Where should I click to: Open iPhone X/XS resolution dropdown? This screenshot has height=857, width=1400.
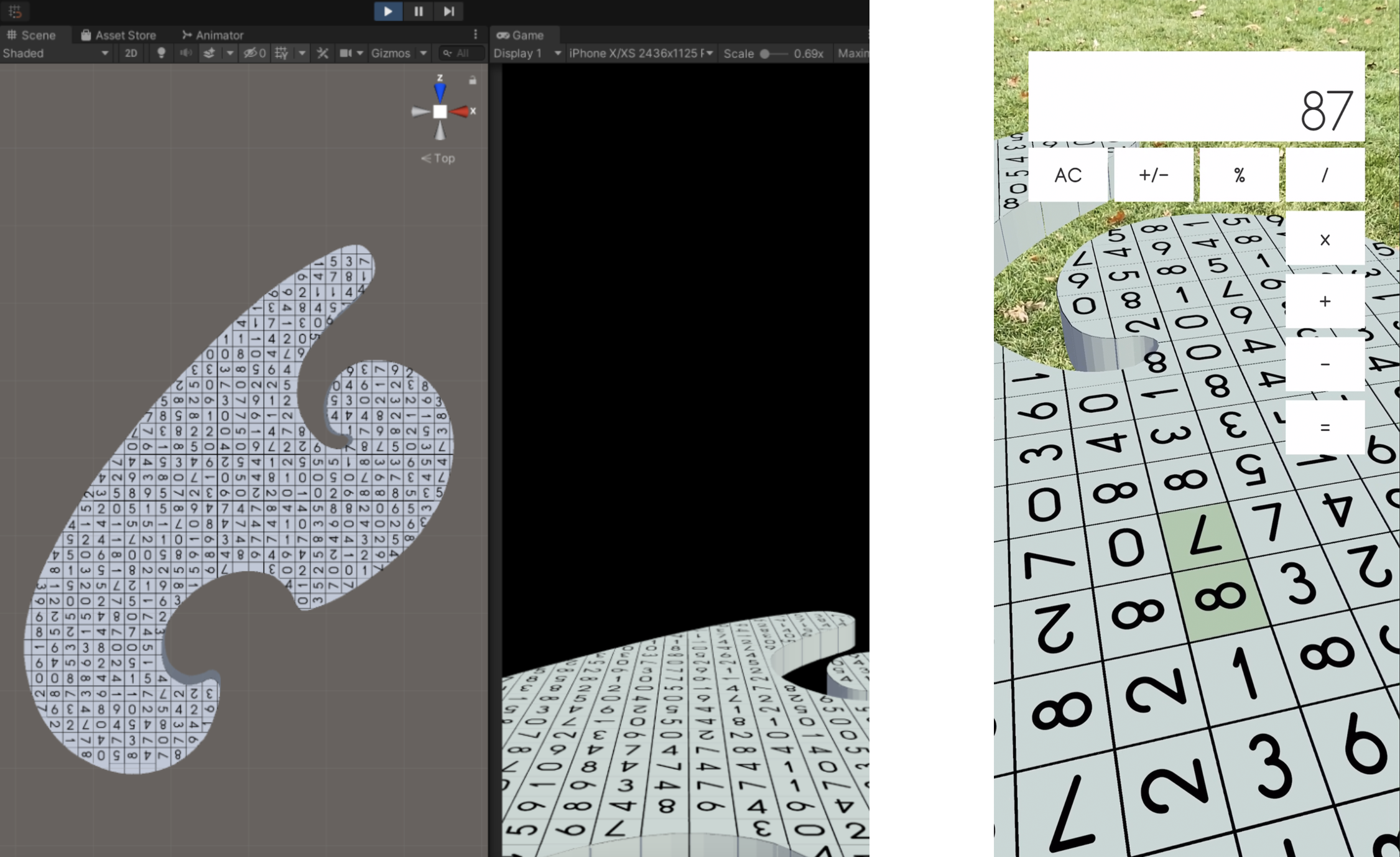(x=641, y=53)
